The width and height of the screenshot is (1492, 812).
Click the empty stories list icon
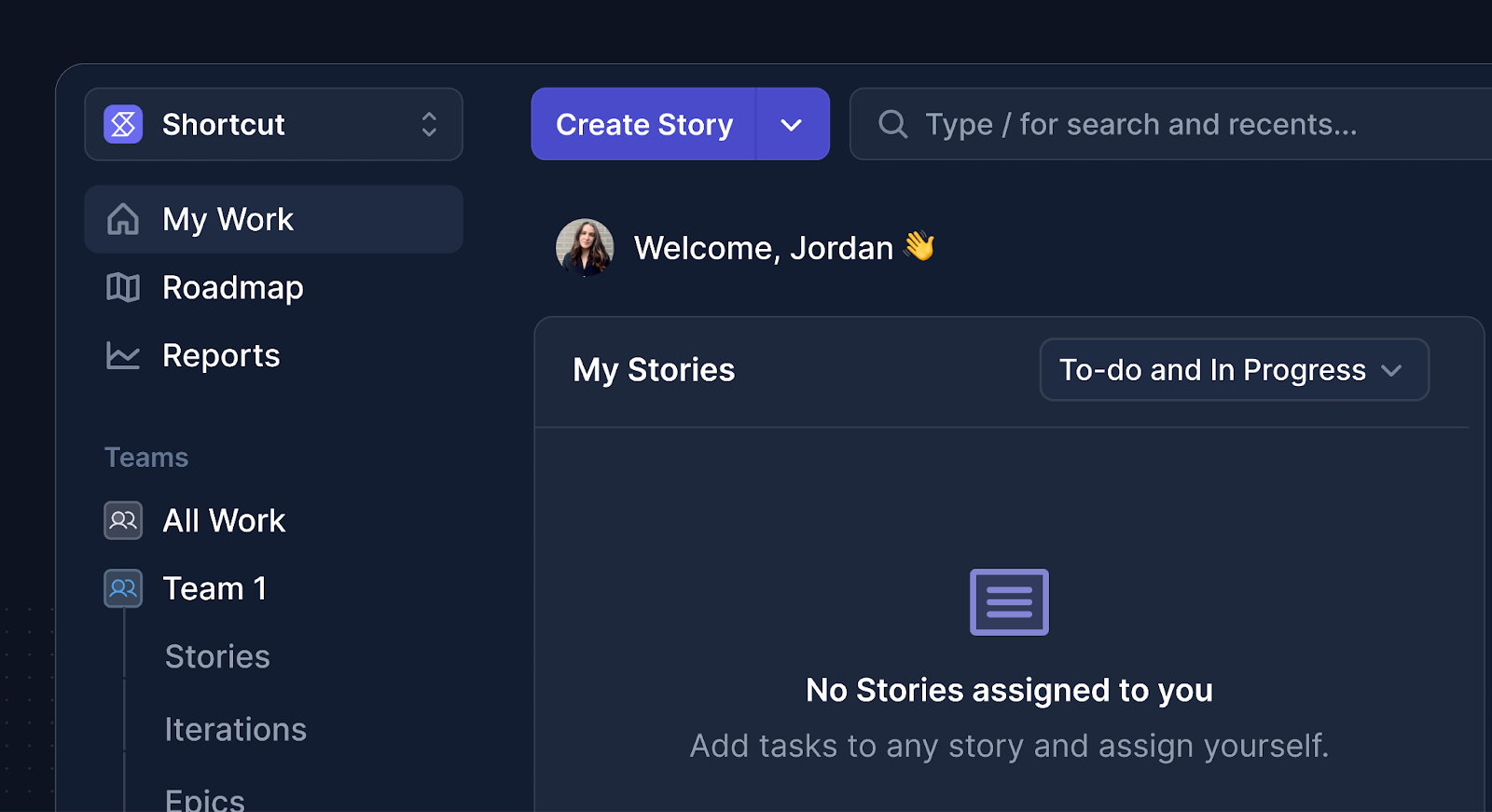[x=1009, y=602]
